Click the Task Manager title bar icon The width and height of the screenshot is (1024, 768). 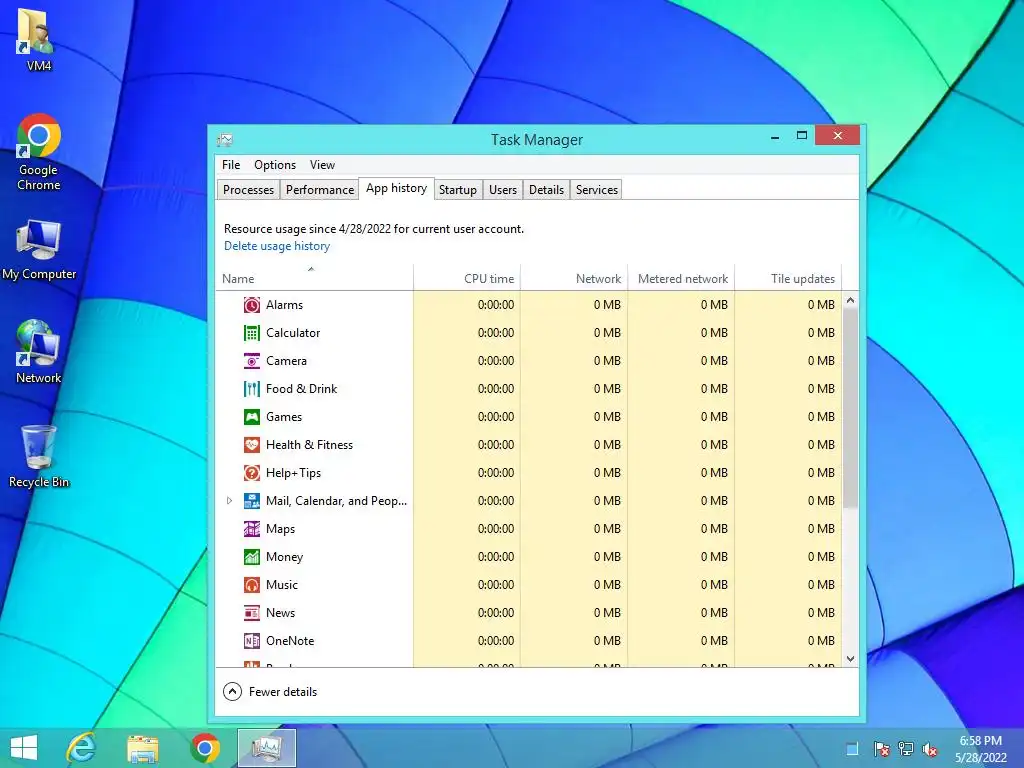pos(225,140)
